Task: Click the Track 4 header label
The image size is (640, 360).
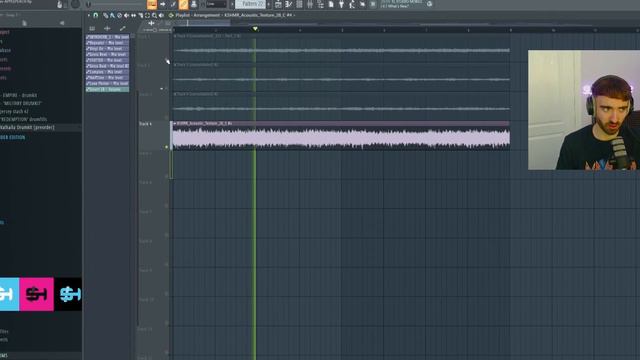Action: (146, 124)
